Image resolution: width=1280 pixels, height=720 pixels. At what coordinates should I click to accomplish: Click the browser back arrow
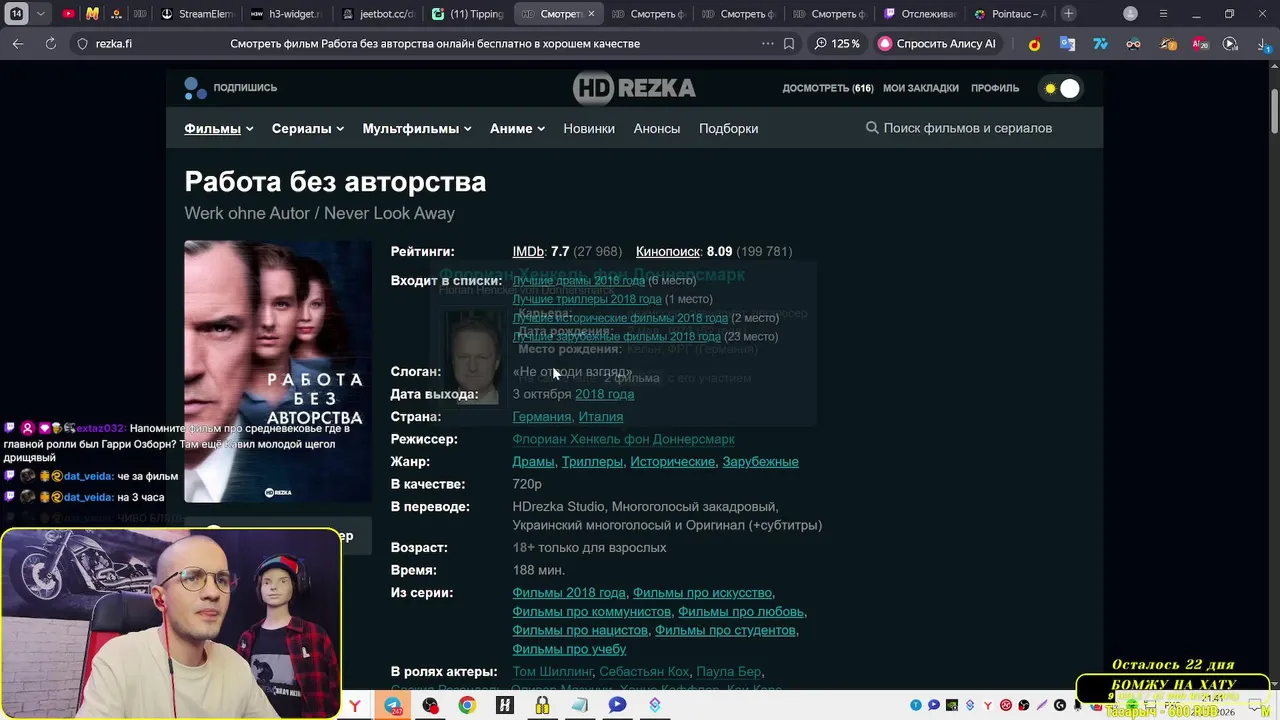[18, 44]
